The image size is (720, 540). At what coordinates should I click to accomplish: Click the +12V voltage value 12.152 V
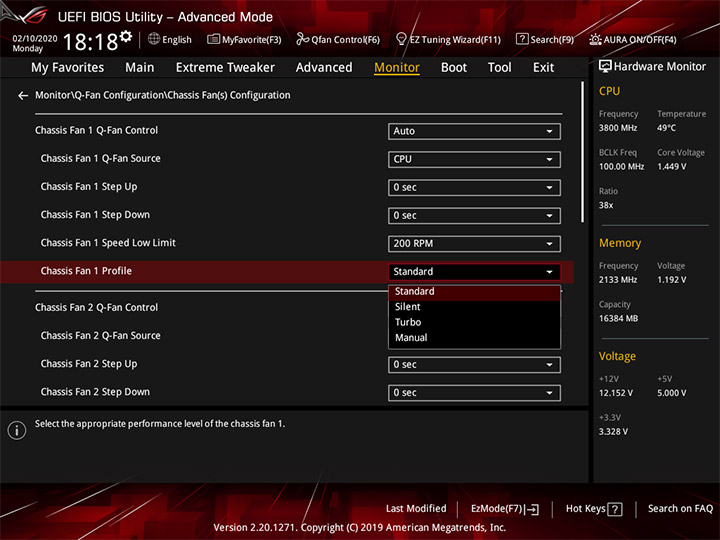[x=616, y=393]
